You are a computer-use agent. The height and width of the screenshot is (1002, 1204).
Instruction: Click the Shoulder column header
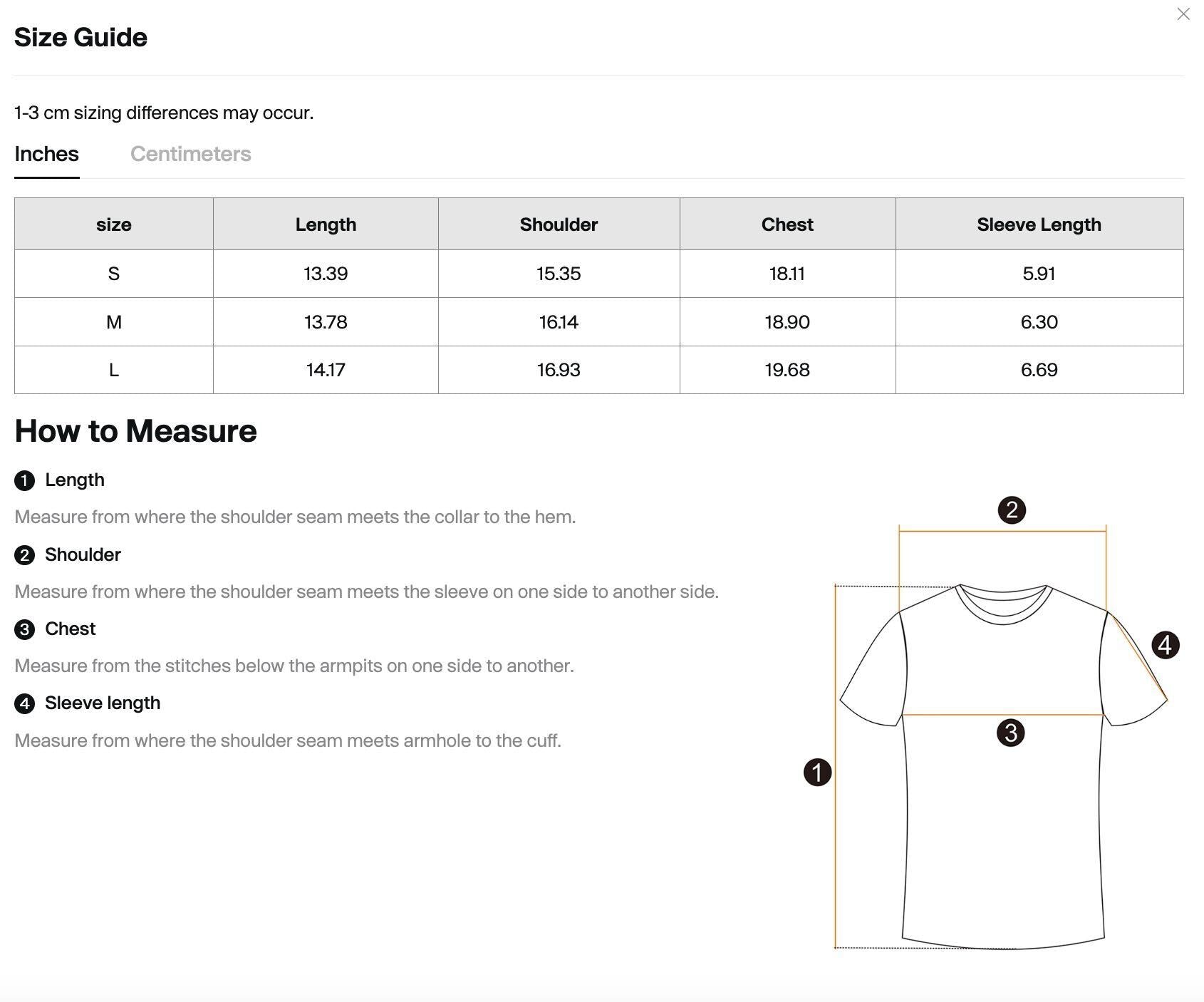coord(559,224)
